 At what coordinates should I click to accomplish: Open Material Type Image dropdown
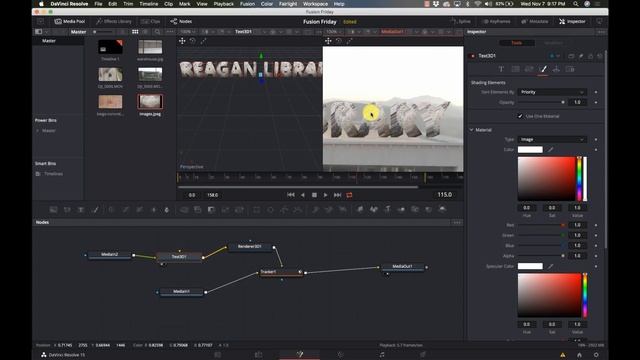(x=552, y=140)
